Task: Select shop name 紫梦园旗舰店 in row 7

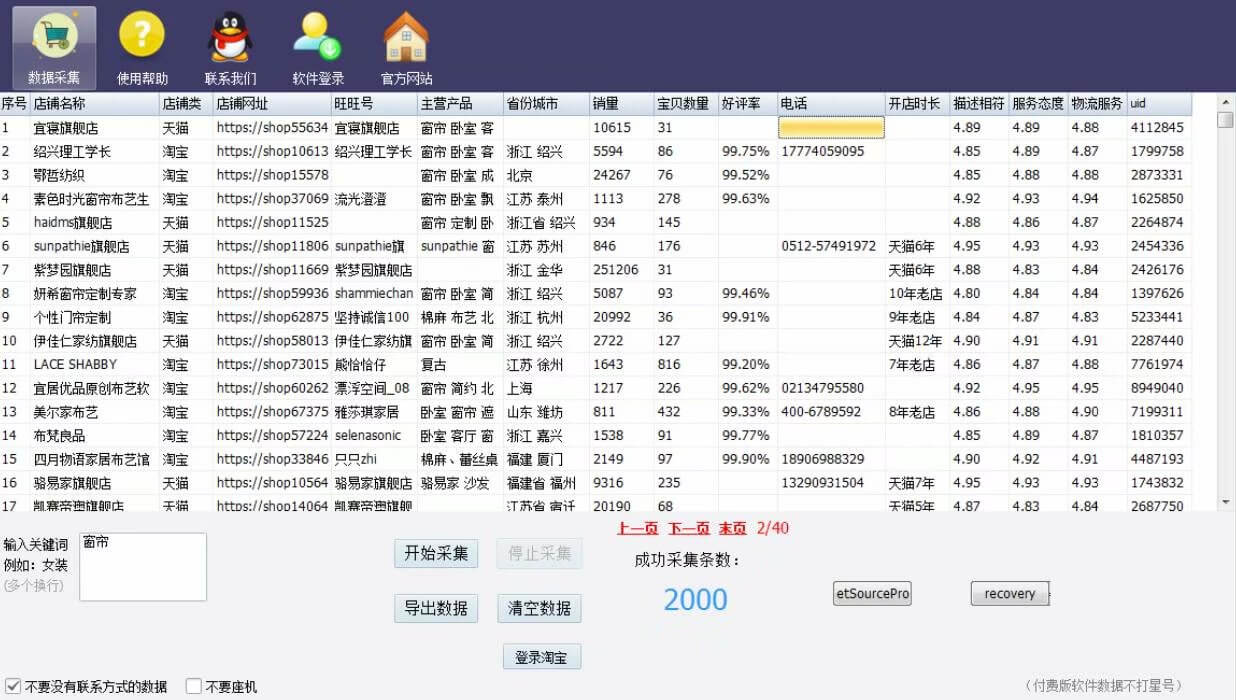Action: [x=73, y=270]
